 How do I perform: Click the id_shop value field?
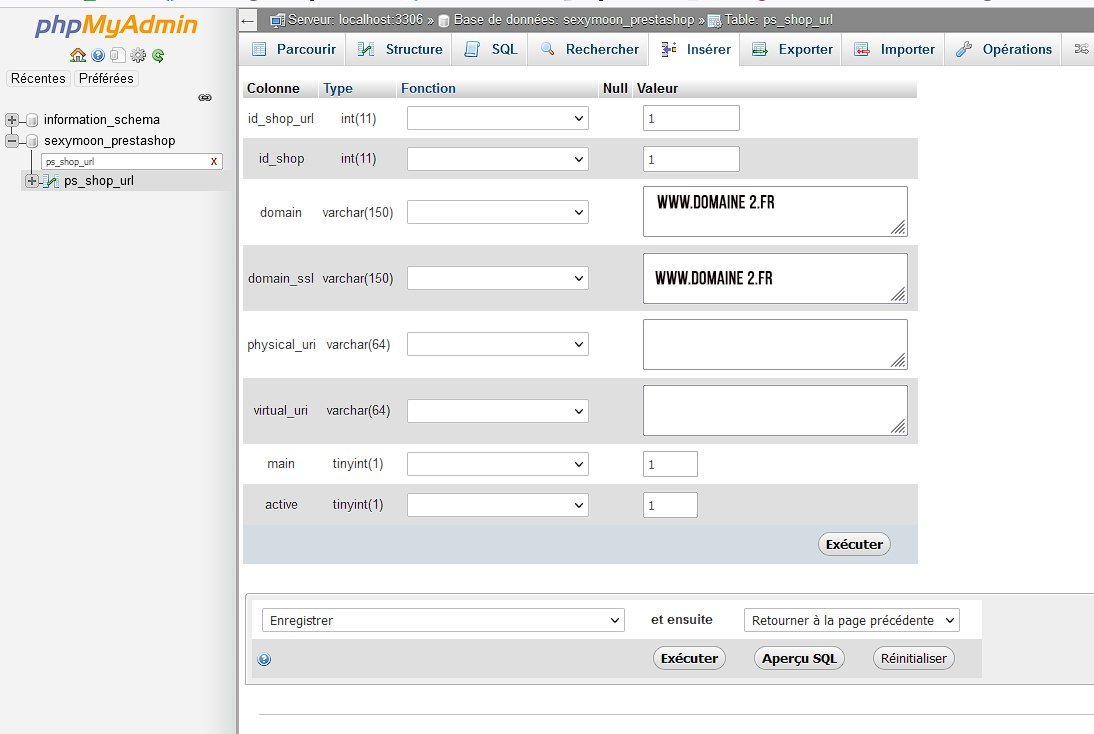(691, 159)
